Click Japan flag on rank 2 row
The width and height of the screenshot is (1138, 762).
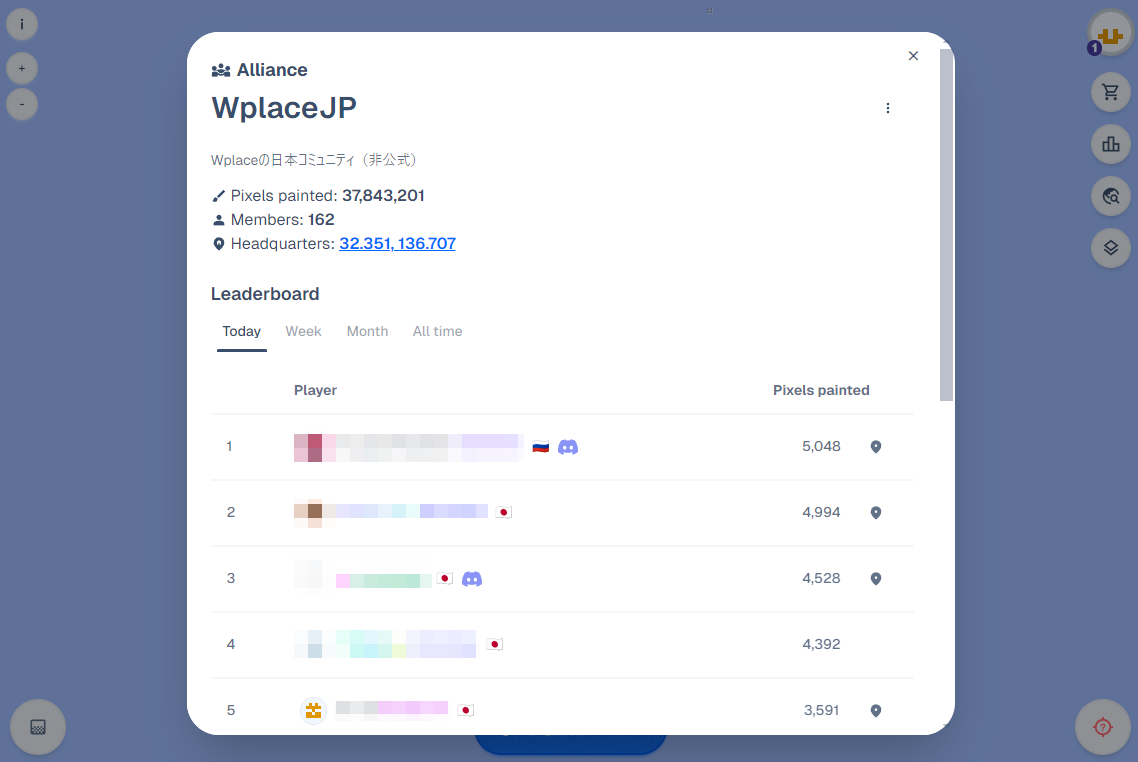504,512
